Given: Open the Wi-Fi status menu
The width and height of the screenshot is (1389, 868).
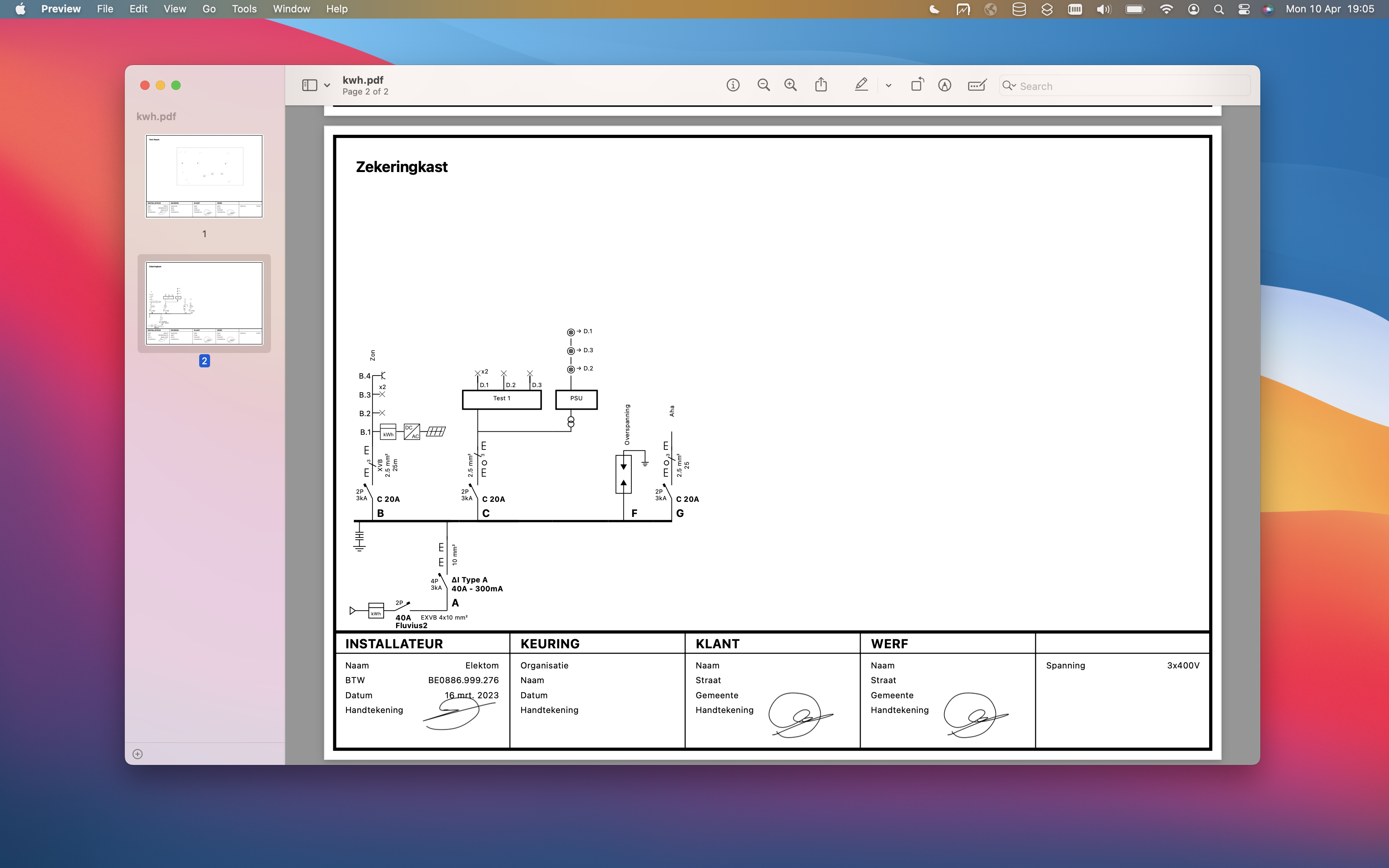Looking at the screenshot, I should point(1166,9).
